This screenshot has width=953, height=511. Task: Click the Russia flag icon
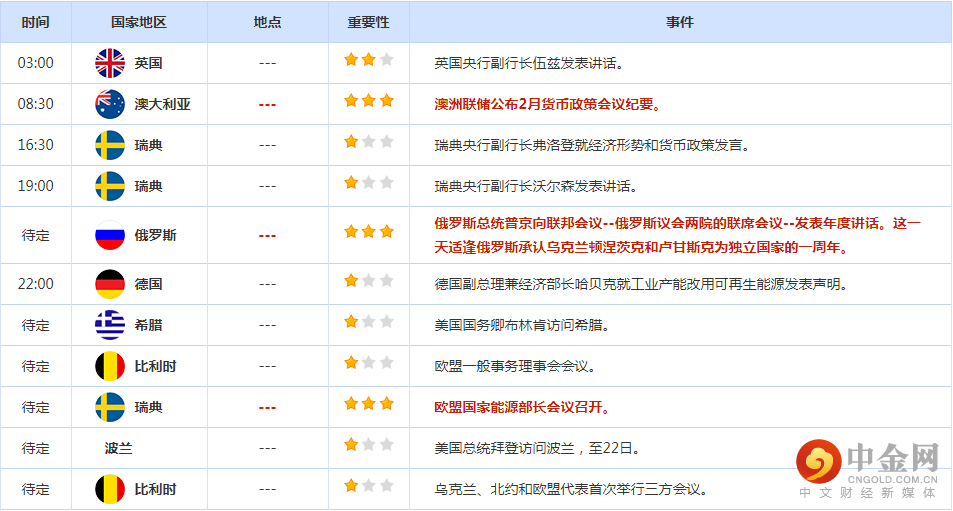point(109,235)
